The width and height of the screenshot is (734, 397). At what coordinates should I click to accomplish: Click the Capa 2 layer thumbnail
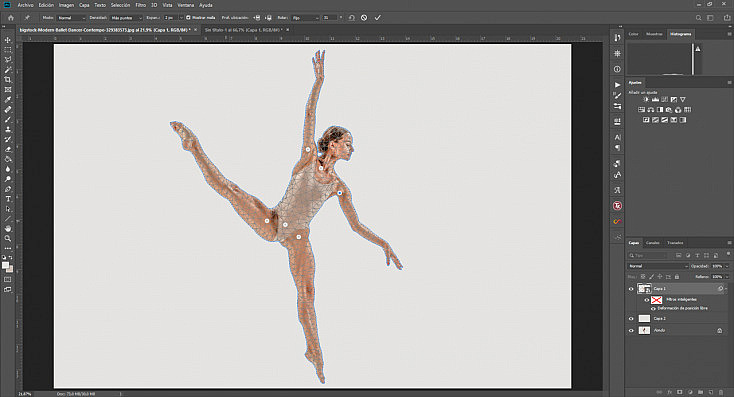coord(645,319)
